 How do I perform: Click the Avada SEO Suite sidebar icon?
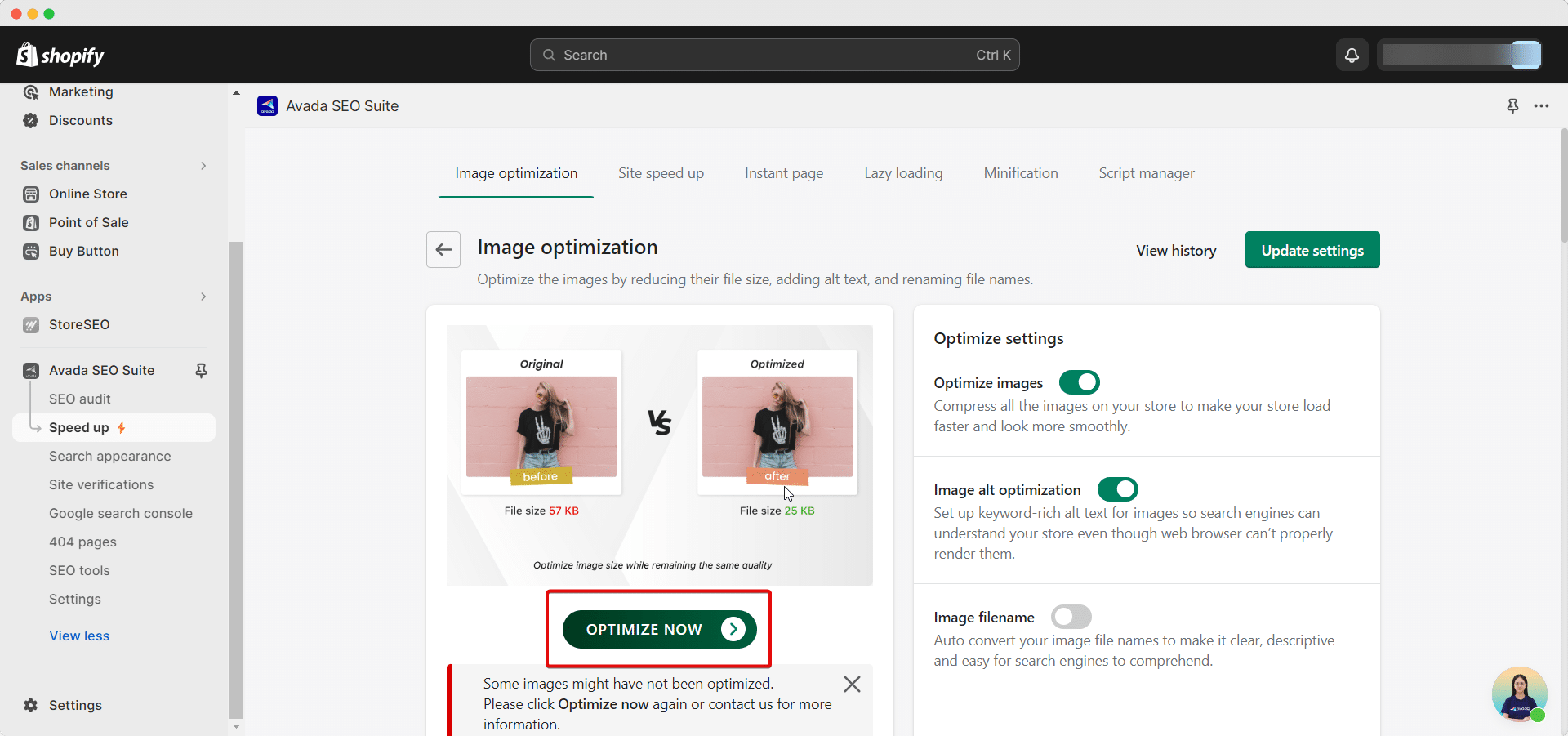point(31,371)
